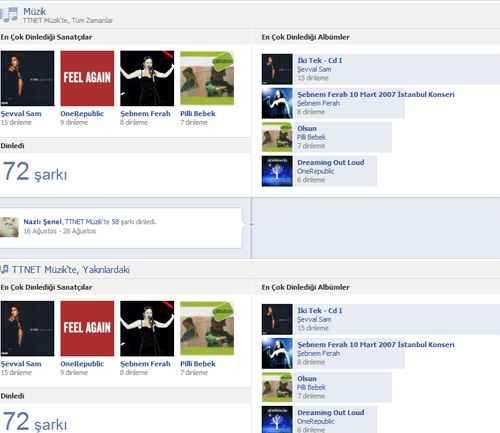Image resolution: width=500 pixels, height=433 pixels.
Task: Open Dreaming Out Loud cover in Yakınlardaki albums
Action: tap(277, 419)
